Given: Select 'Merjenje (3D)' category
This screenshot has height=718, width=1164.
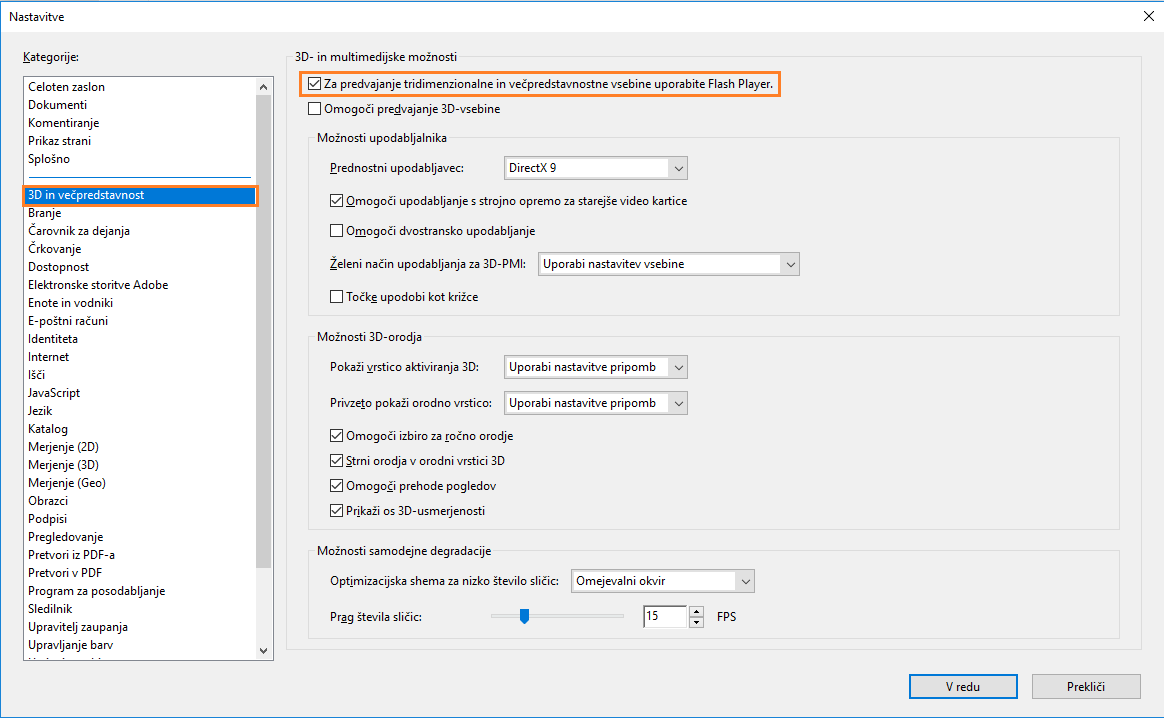Looking at the screenshot, I should tap(140, 465).
